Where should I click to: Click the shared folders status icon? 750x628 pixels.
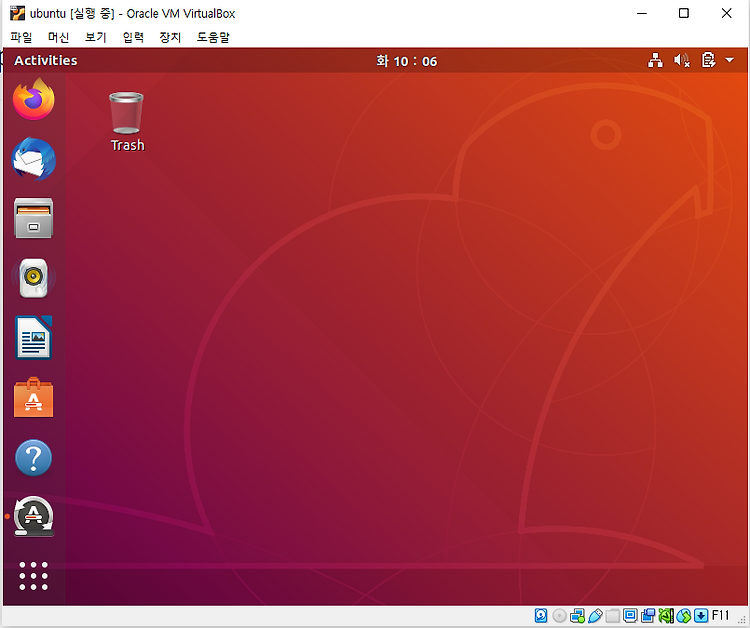point(613,616)
